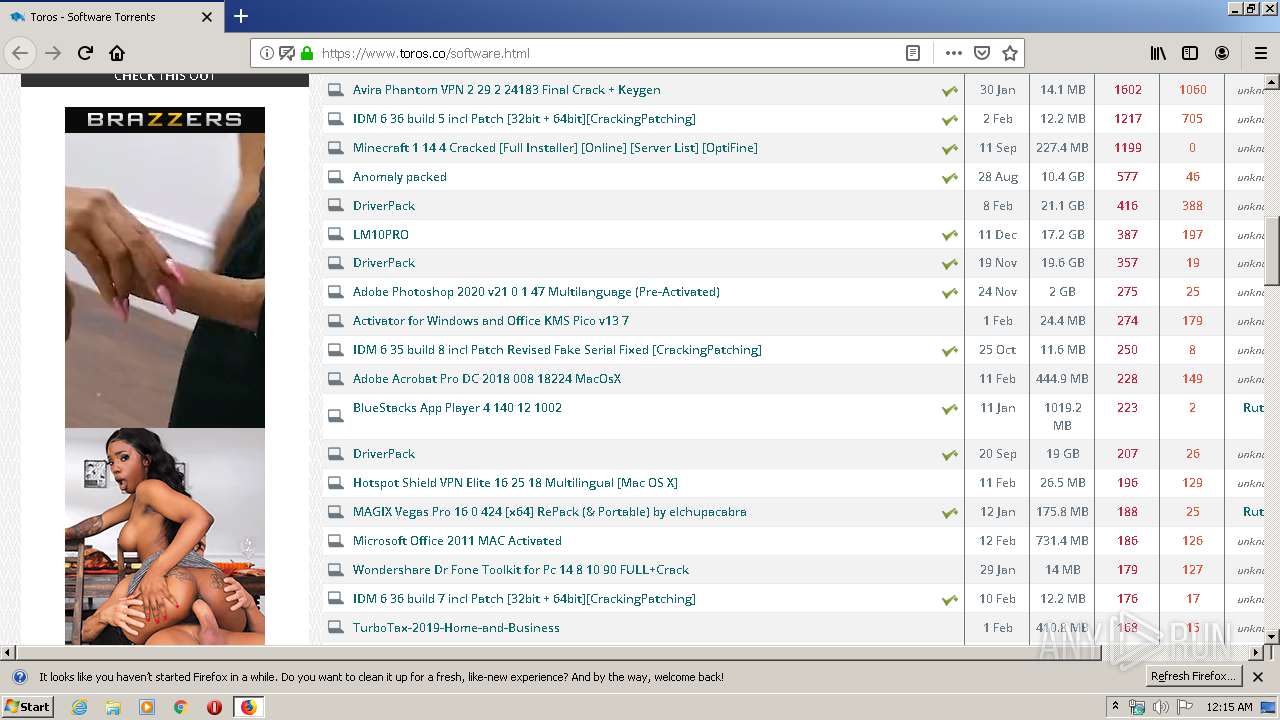Open Hotspot Shield VPN Elite torrent link
Image resolution: width=1280 pixels, height=720 pixels.
(515, 483)
